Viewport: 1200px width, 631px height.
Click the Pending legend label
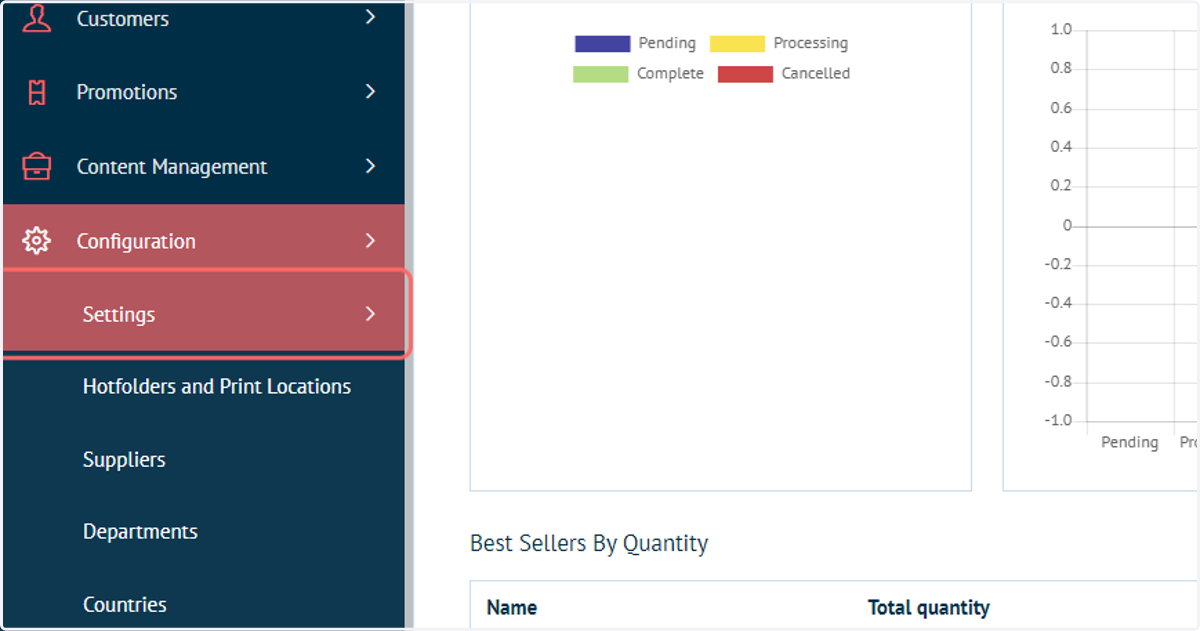pyautogui.click(x=667, y=43)
